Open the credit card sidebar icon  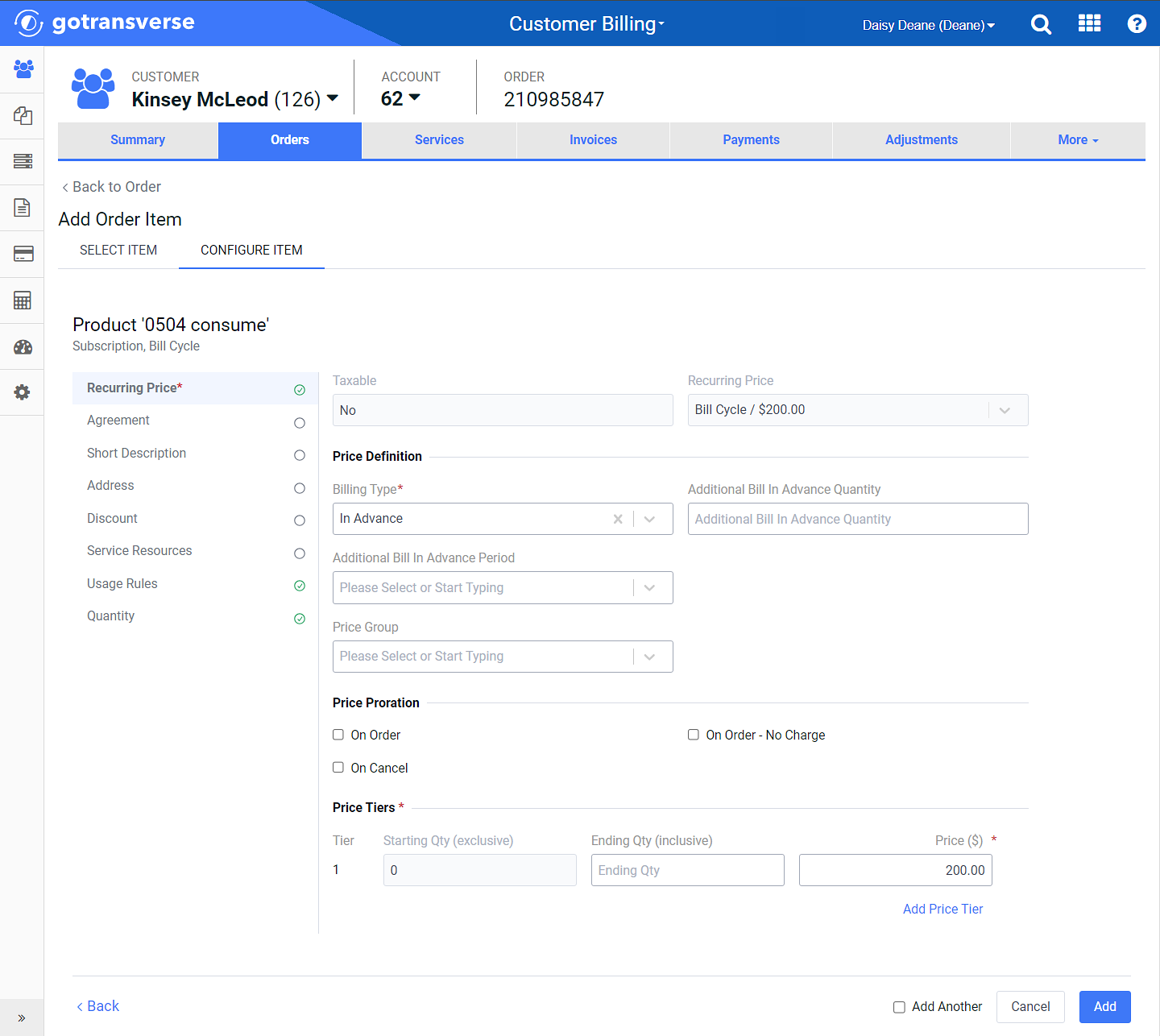pos(23,254)
